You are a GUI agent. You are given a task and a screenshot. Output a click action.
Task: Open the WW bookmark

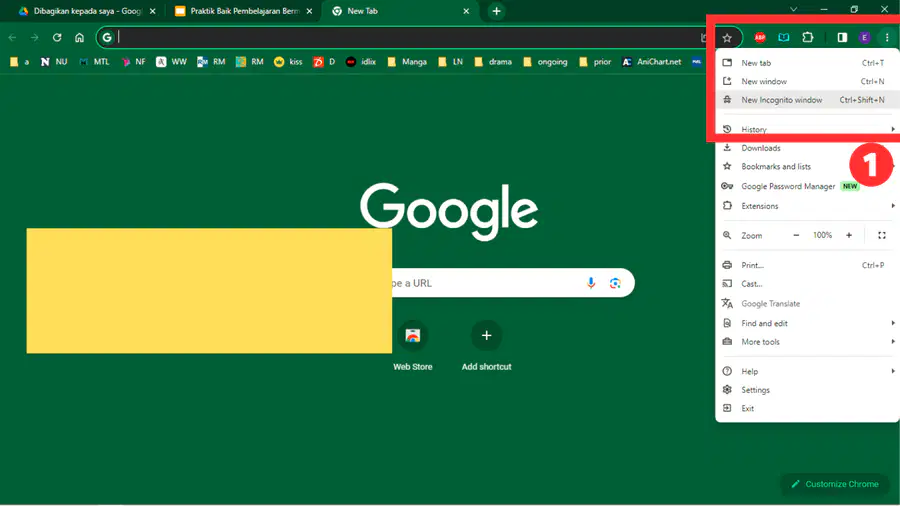coord(172,62)
